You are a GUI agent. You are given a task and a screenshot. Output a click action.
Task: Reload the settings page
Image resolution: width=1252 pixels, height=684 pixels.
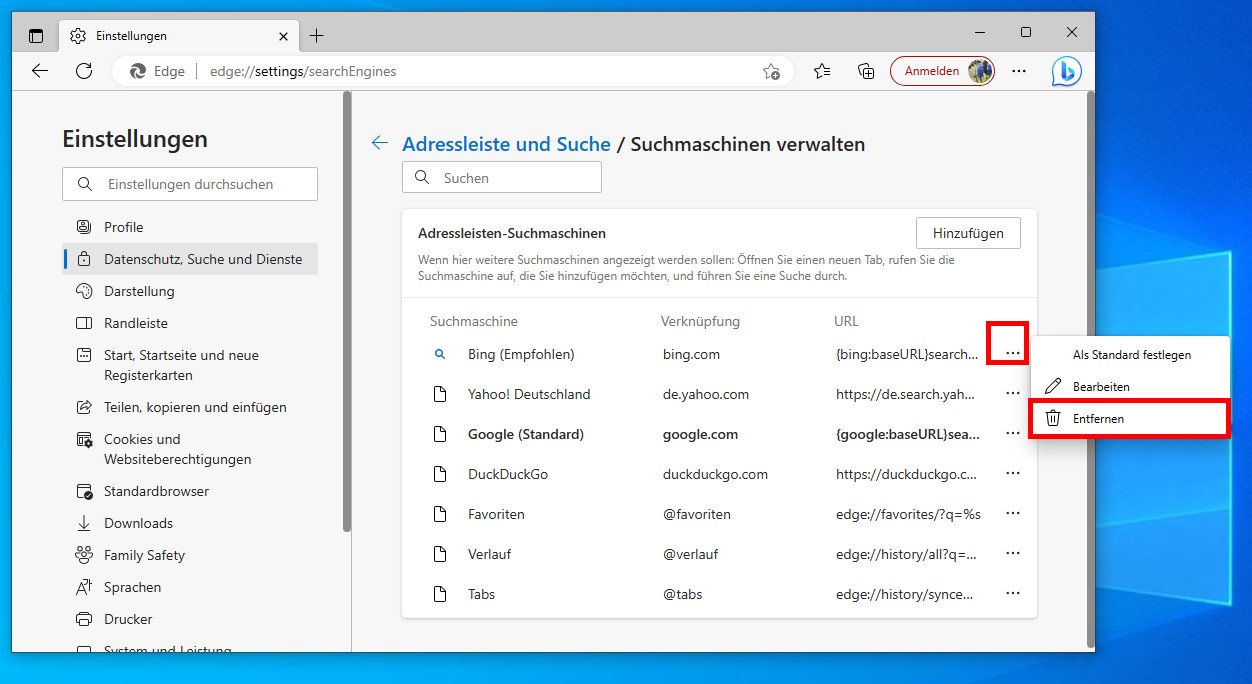(x=84, y=71)
